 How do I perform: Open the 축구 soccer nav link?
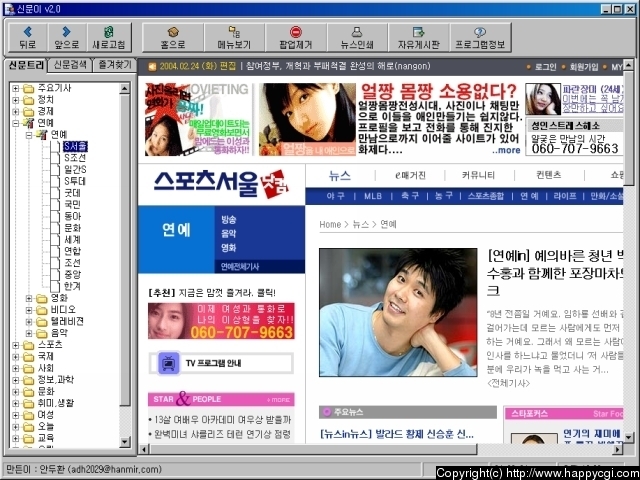[410, 196]
